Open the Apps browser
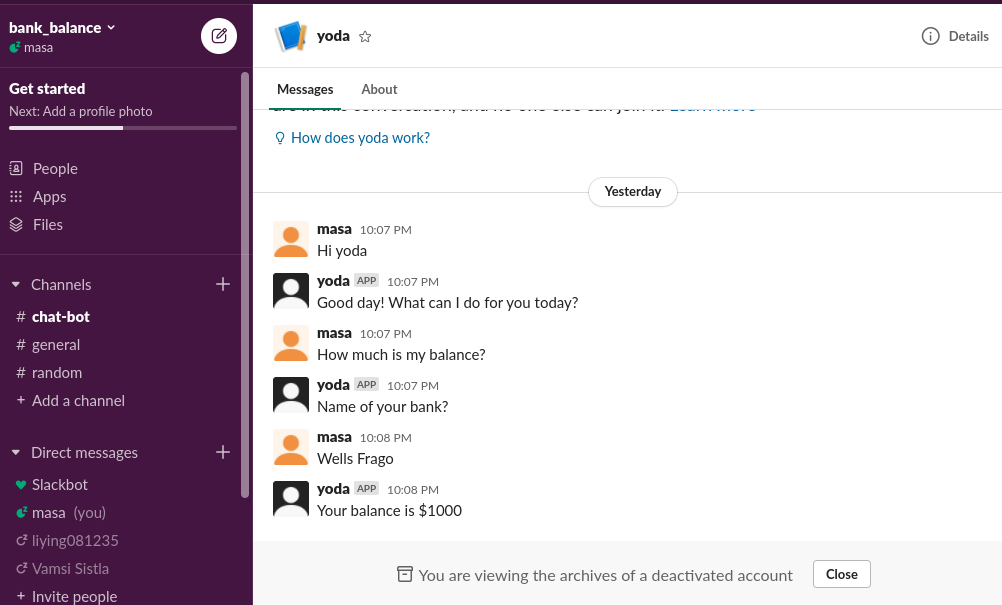 click(49, 197)
